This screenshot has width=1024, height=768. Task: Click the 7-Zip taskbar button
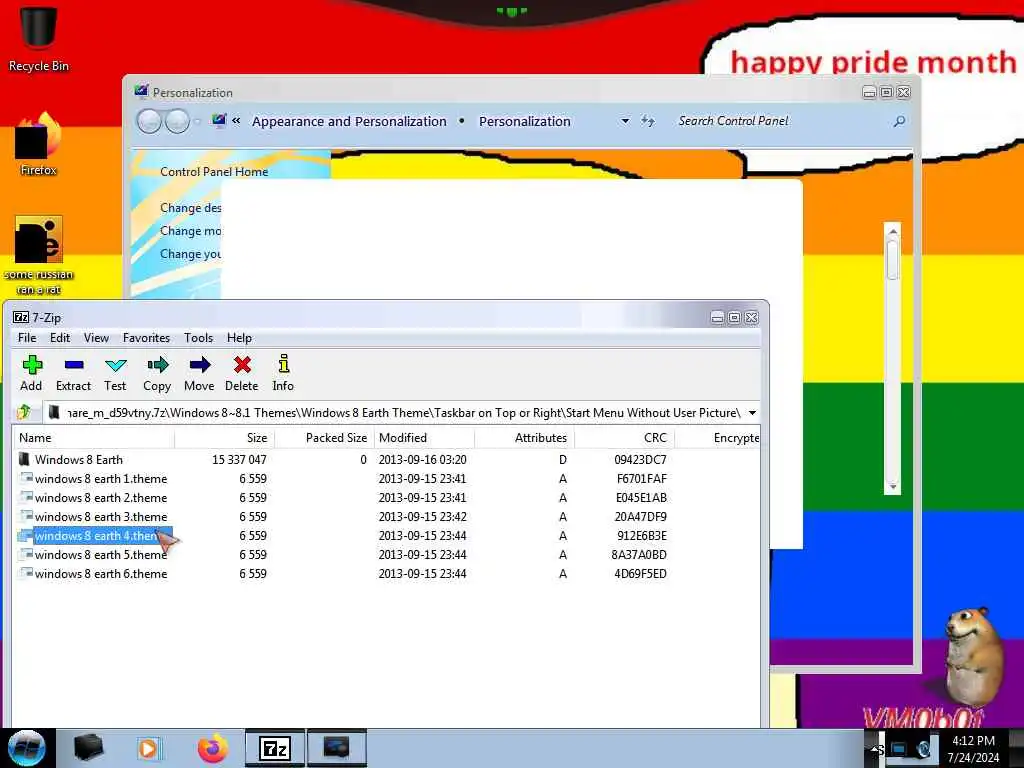coord(274,748)
